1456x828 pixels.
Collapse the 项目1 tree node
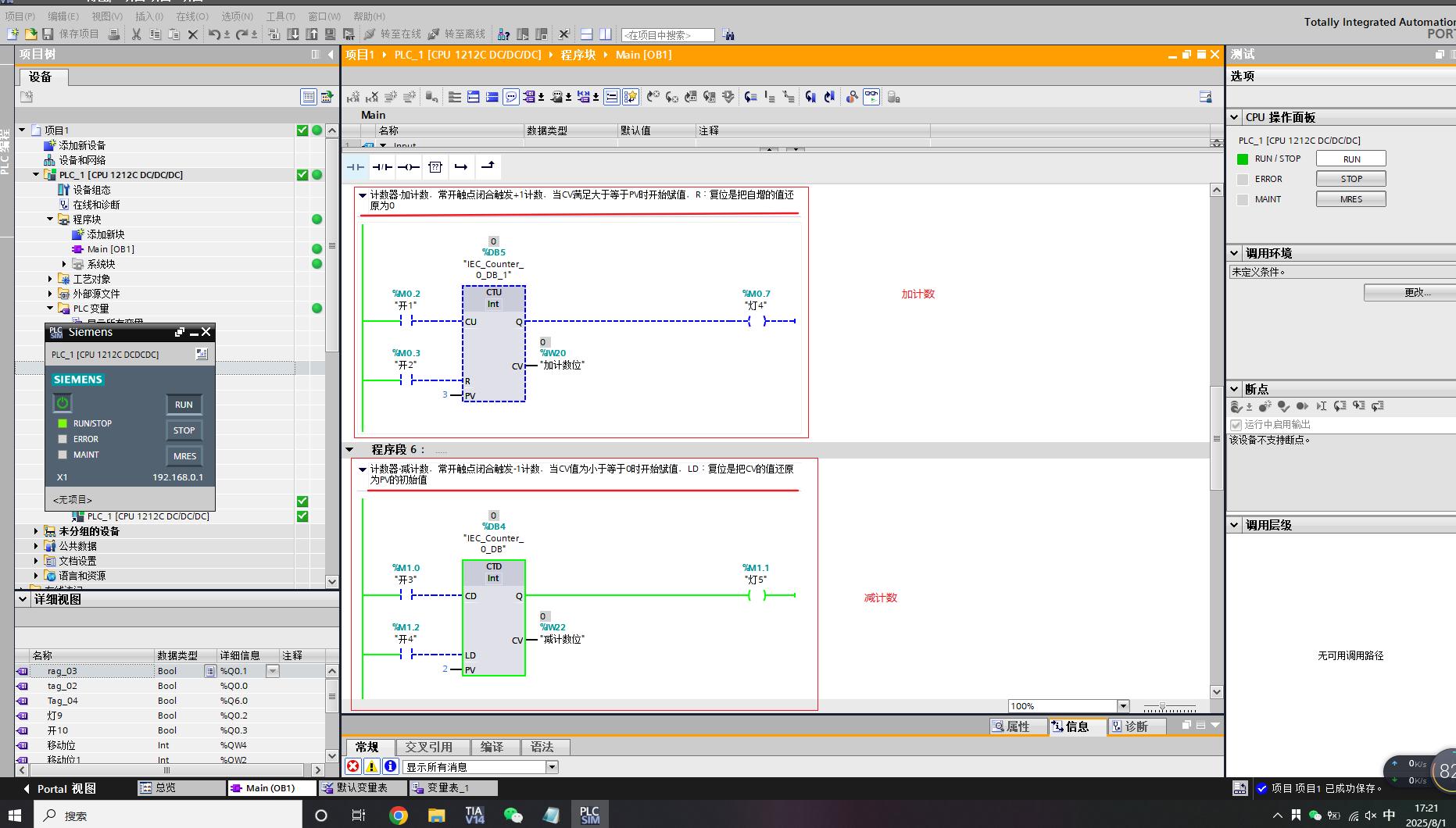(x=23, y=130)
